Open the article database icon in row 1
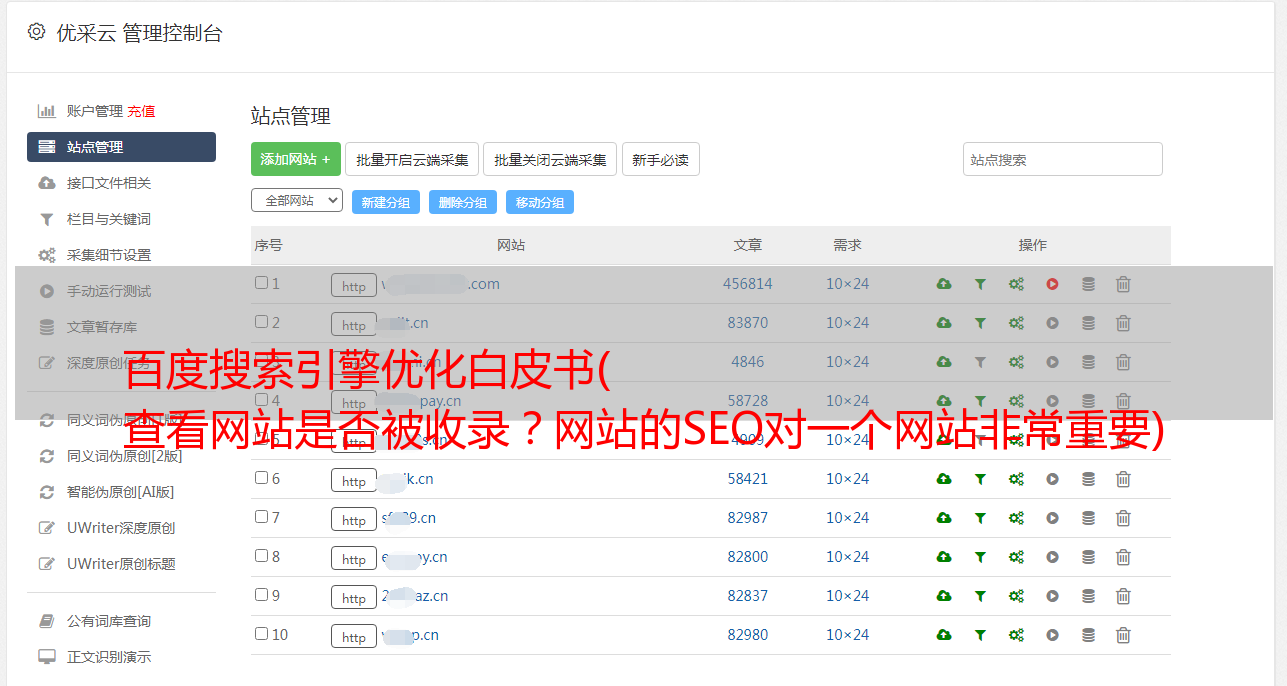 point(1088,284)
